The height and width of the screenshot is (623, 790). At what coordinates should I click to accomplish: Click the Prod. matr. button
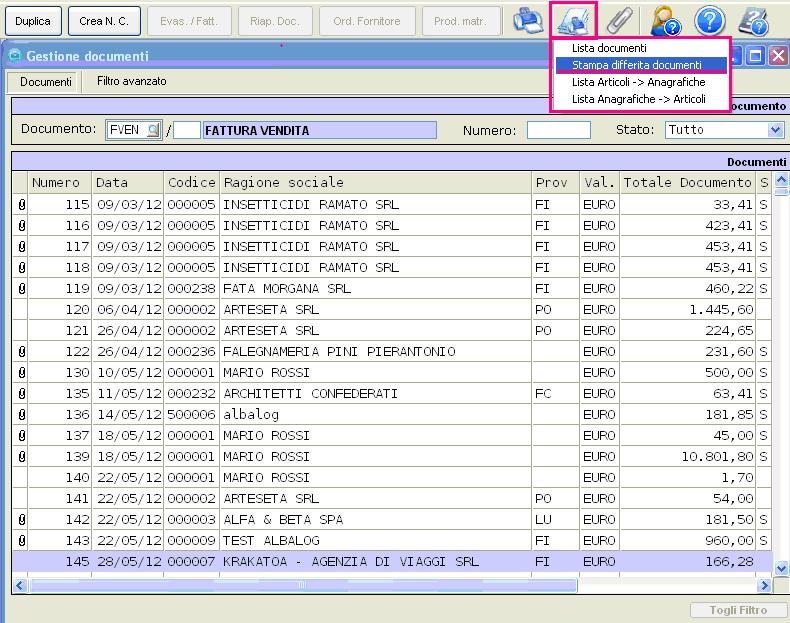pos(460,21)
